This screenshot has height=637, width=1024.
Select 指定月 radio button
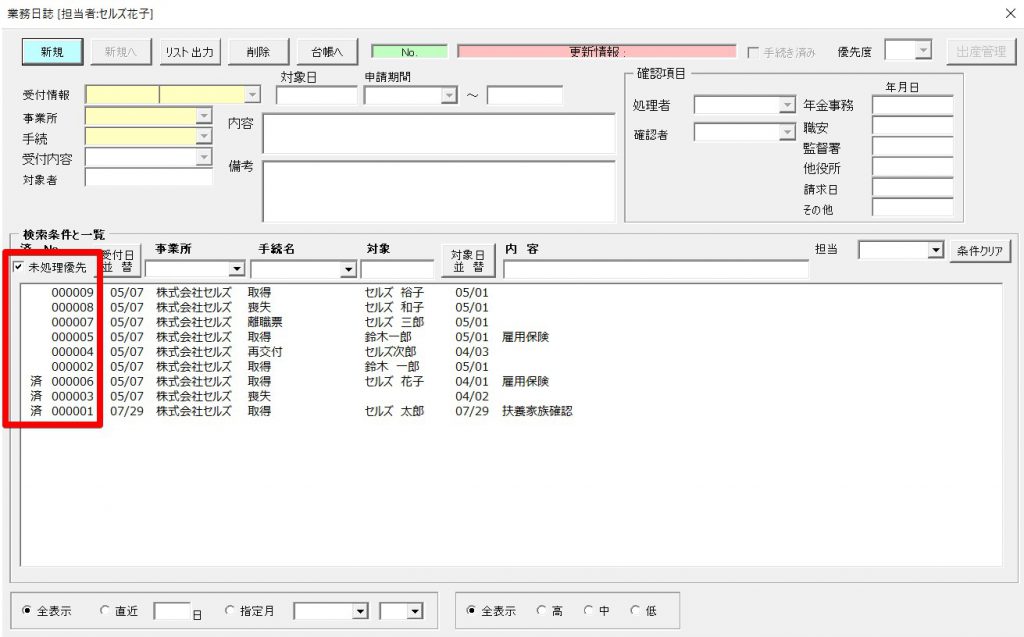(229, 610)
